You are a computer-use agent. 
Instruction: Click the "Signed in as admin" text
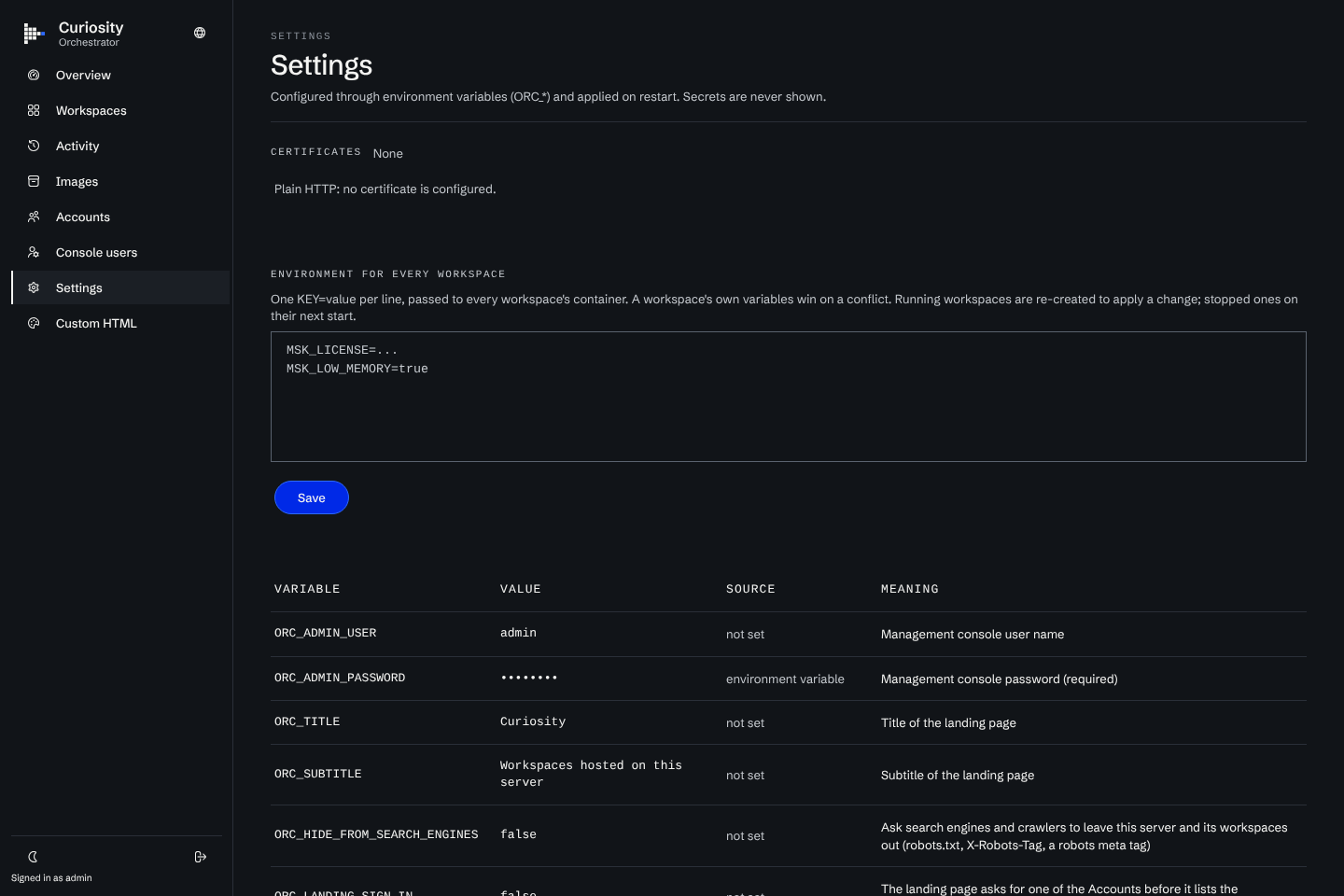click(x=51, y=878)
